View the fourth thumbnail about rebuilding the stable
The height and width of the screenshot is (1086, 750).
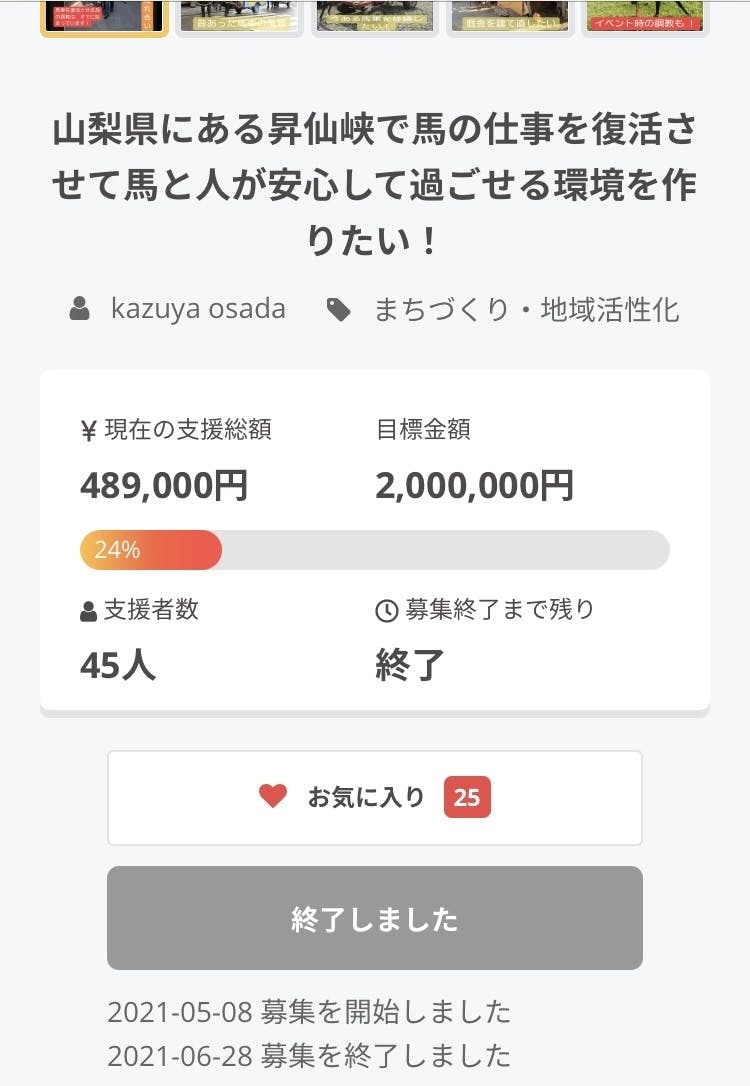pyautogui.click(x=509, y=15)
